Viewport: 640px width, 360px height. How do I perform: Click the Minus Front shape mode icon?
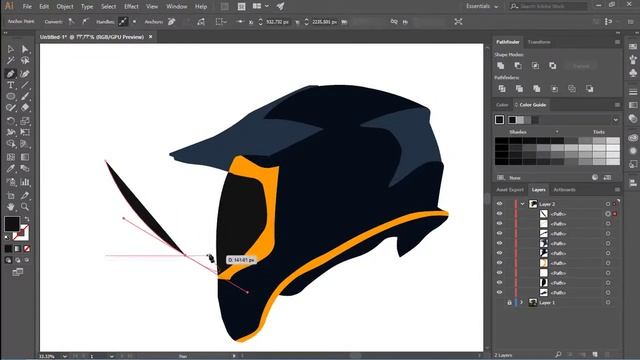point(518,66)
